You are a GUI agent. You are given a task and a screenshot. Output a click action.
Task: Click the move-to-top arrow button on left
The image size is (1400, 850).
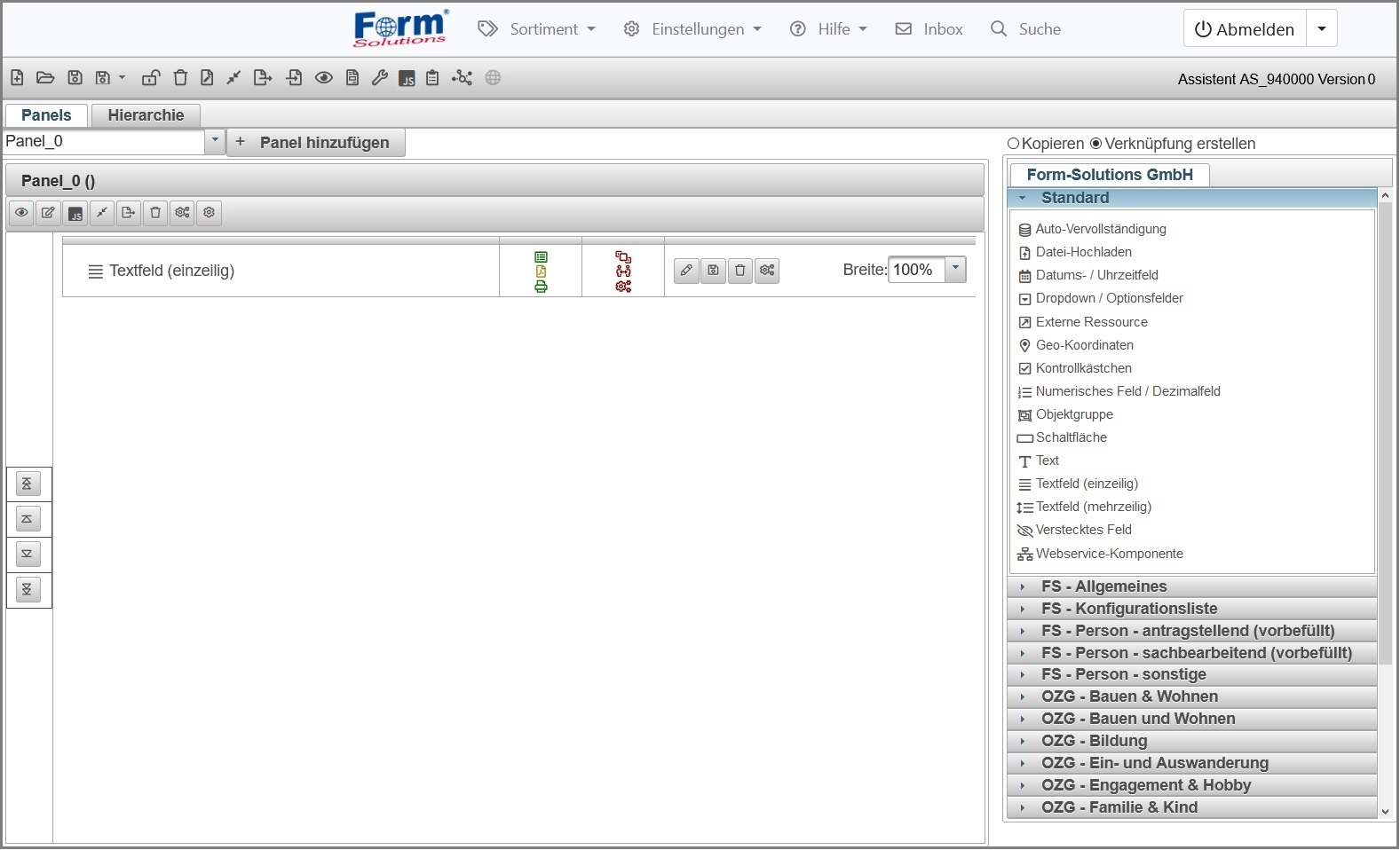coord(28,484)
